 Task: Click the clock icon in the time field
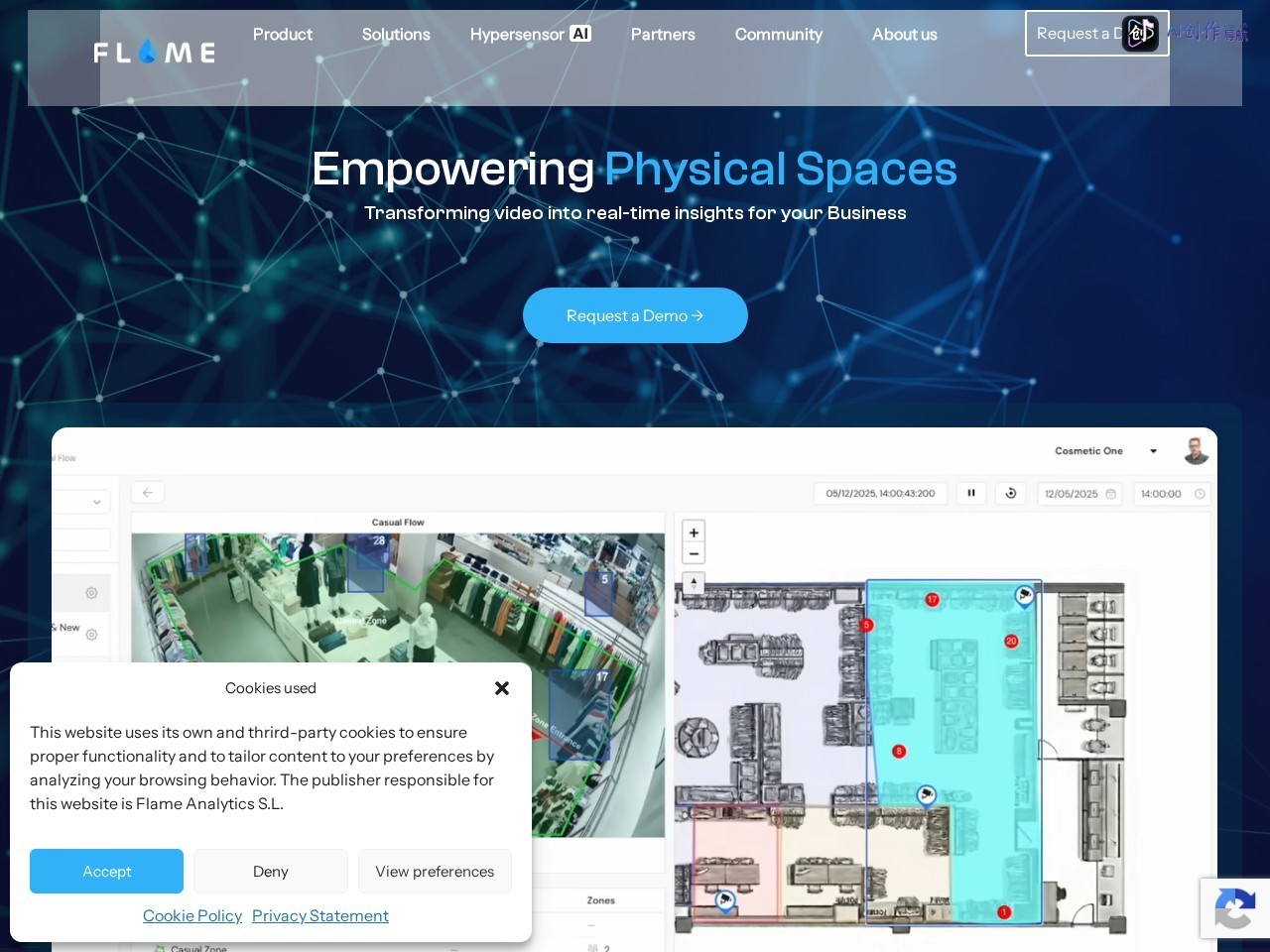[x=1200, y=494]
